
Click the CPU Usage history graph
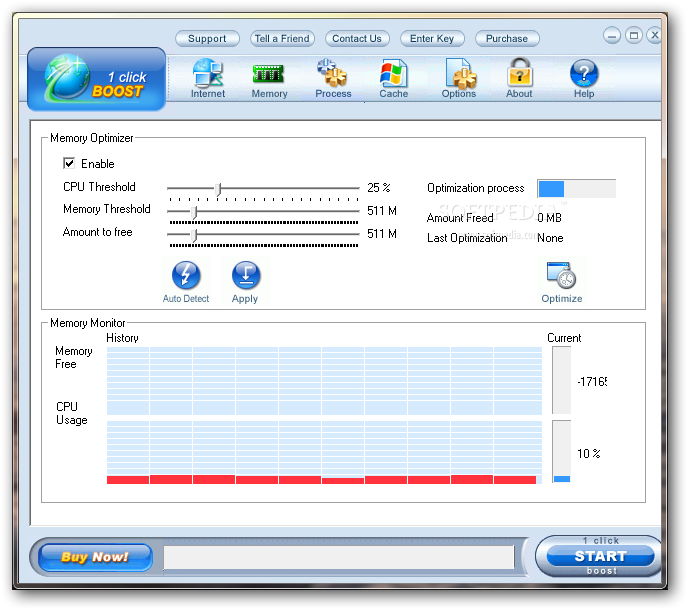[324, 452]
